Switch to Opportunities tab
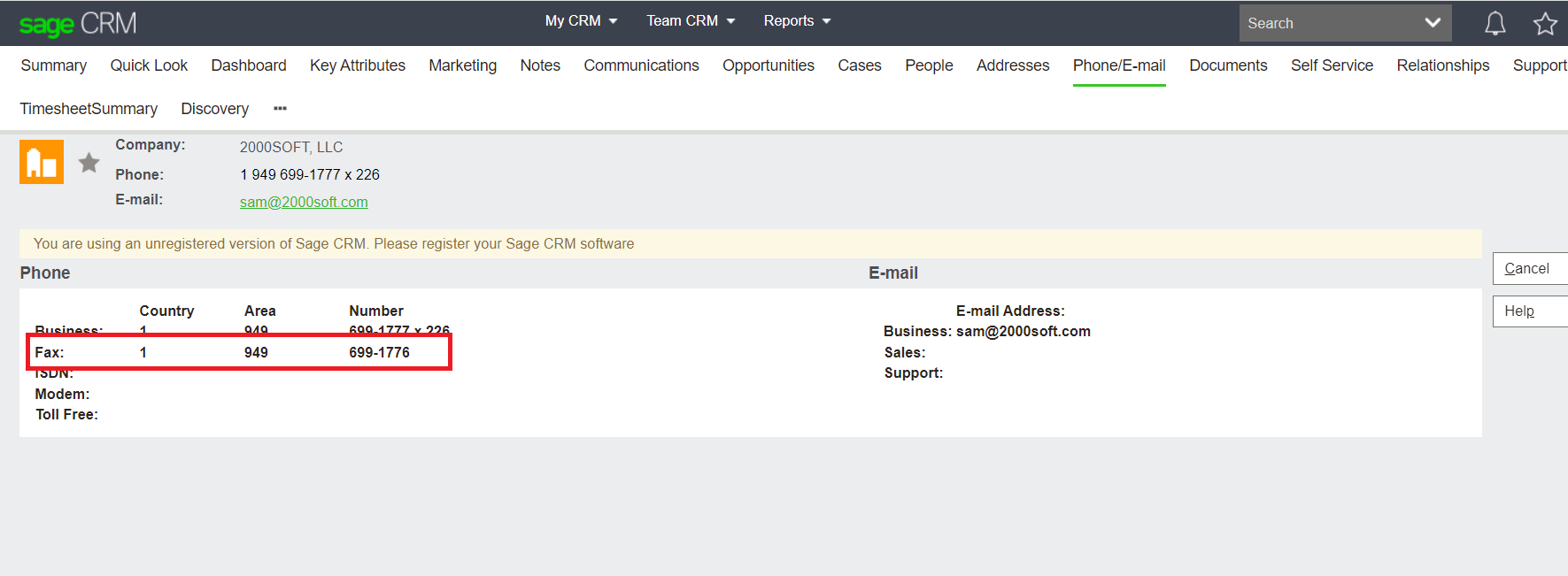 pos(769,65)
